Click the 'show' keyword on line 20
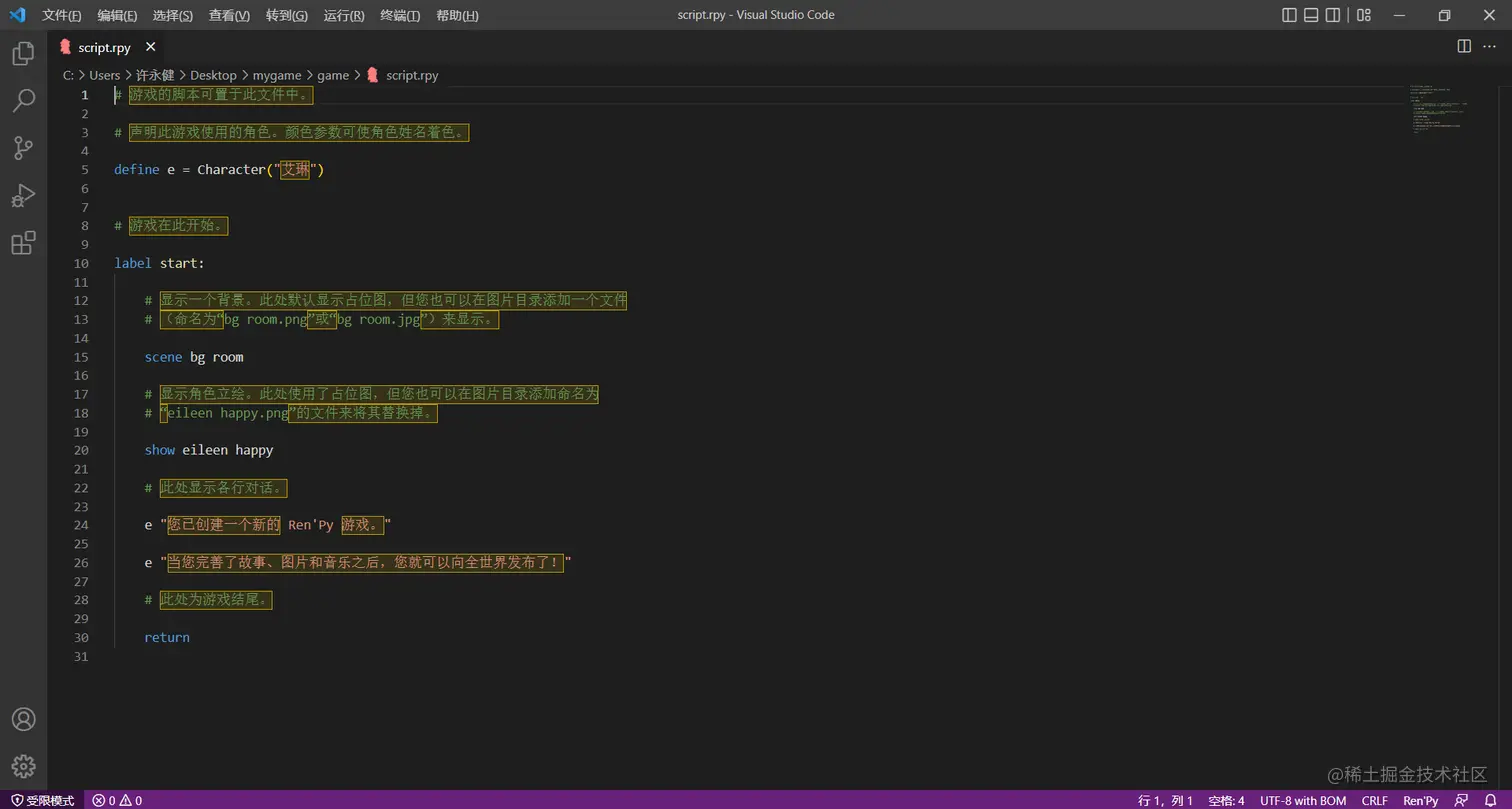Viewport: 1512px width, 809px height. [x=160, y=450]
